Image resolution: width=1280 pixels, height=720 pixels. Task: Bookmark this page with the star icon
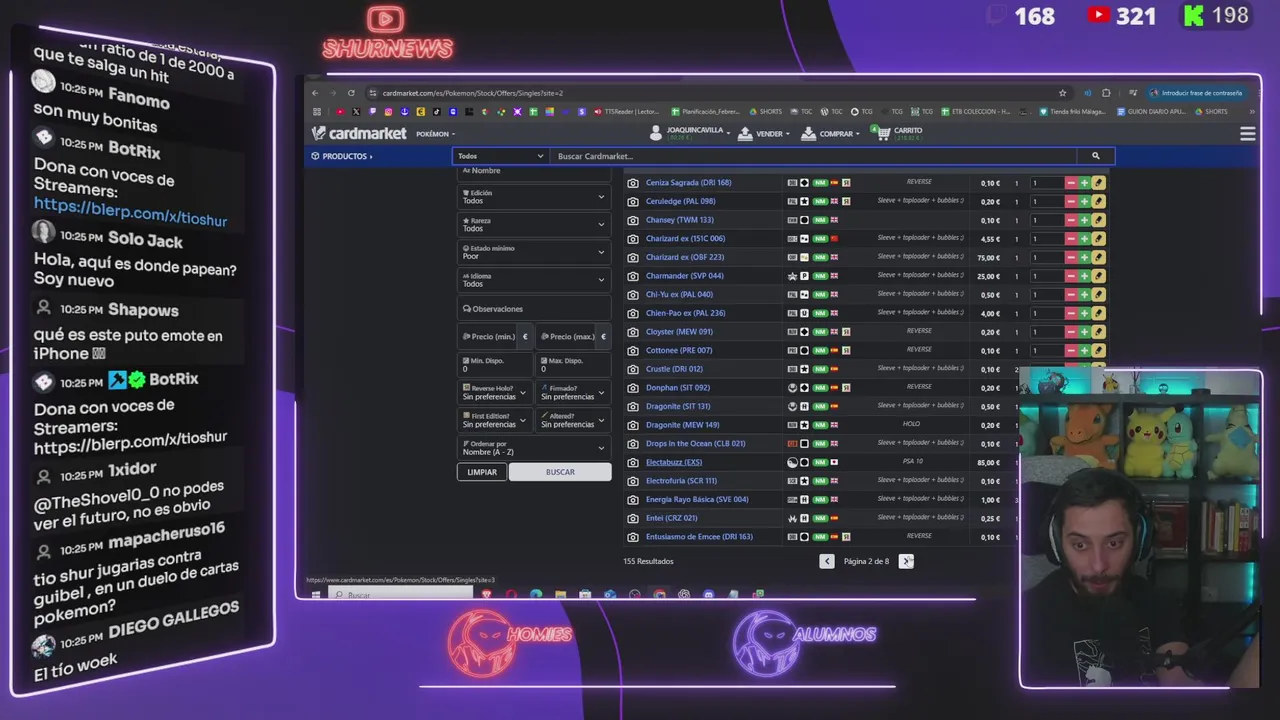(1063, 93)
